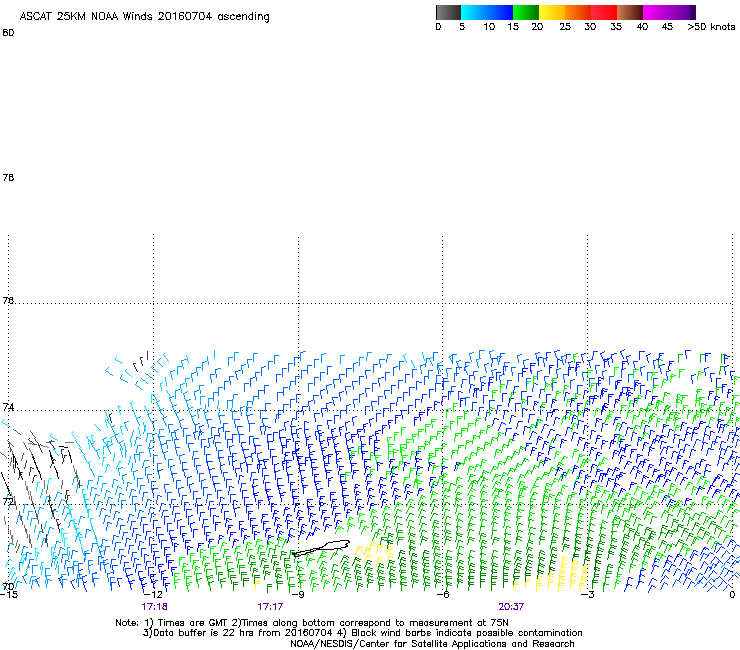
Task: Click the cyan-to-blue 5–15 knots gradient segment
Action: point(487,12)
